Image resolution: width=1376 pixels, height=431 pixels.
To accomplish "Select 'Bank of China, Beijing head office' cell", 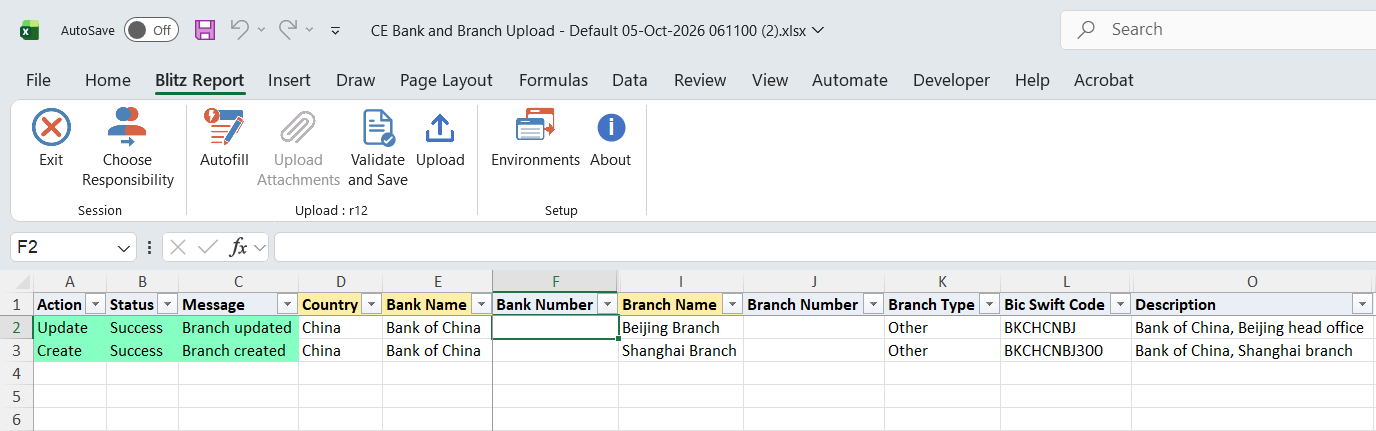I will click(x=1253, y=327).
